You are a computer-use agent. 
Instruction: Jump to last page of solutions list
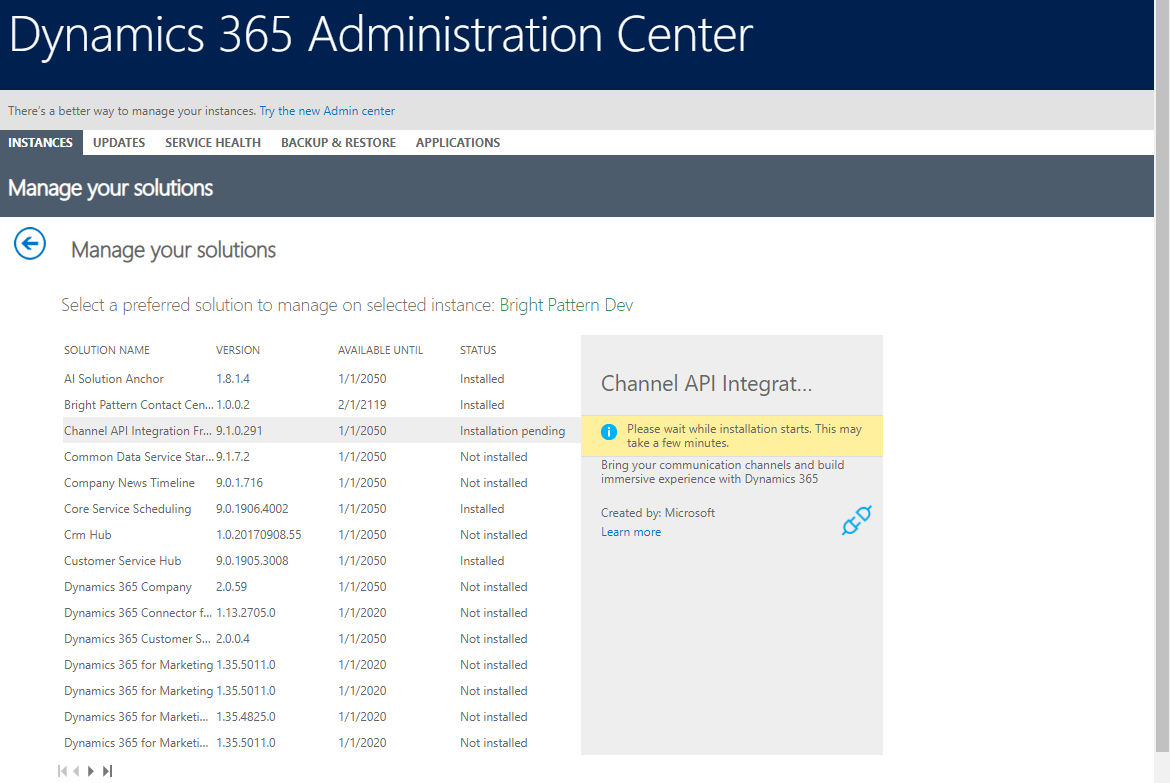coord(107,771)
